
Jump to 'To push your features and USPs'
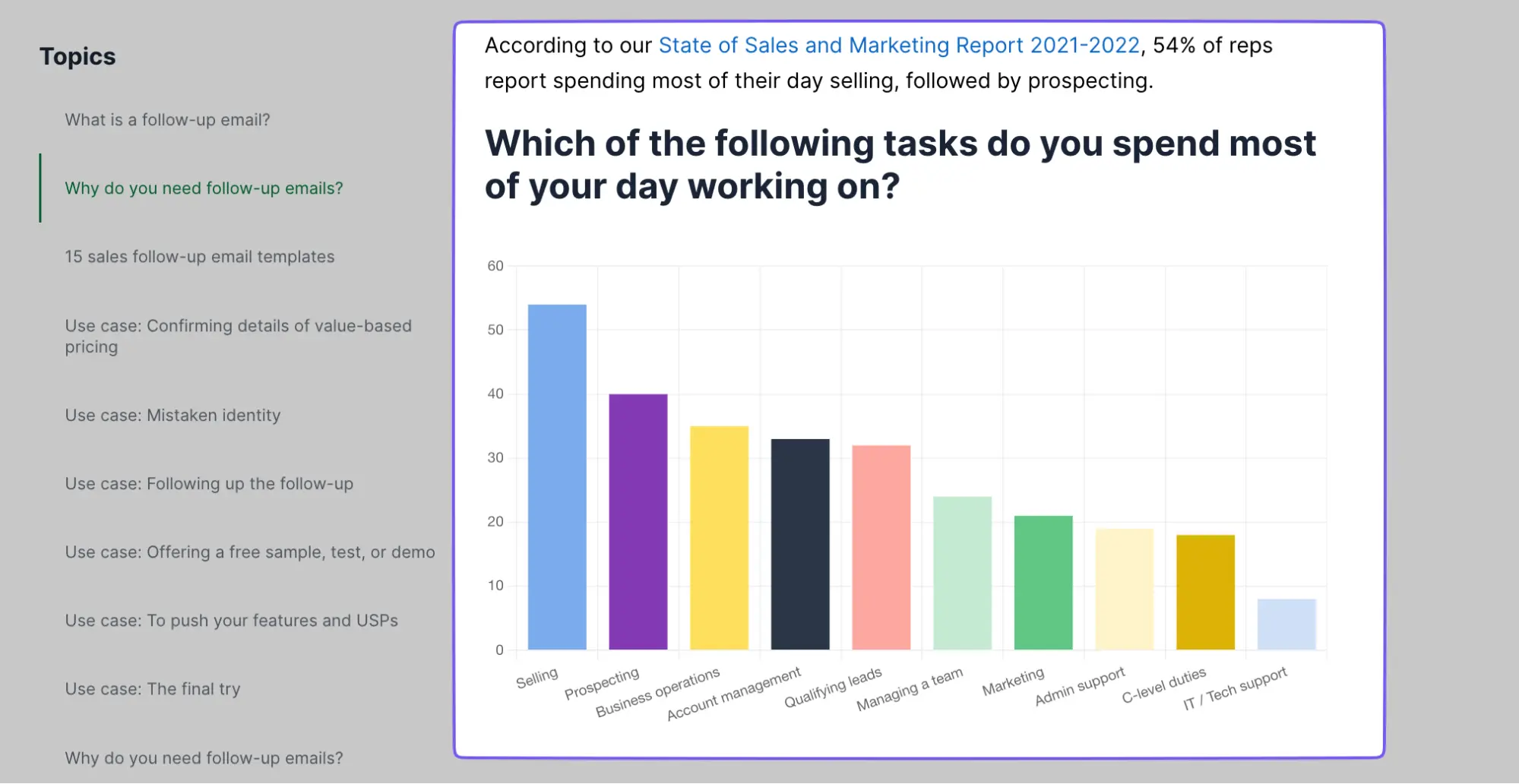point(231,621)
